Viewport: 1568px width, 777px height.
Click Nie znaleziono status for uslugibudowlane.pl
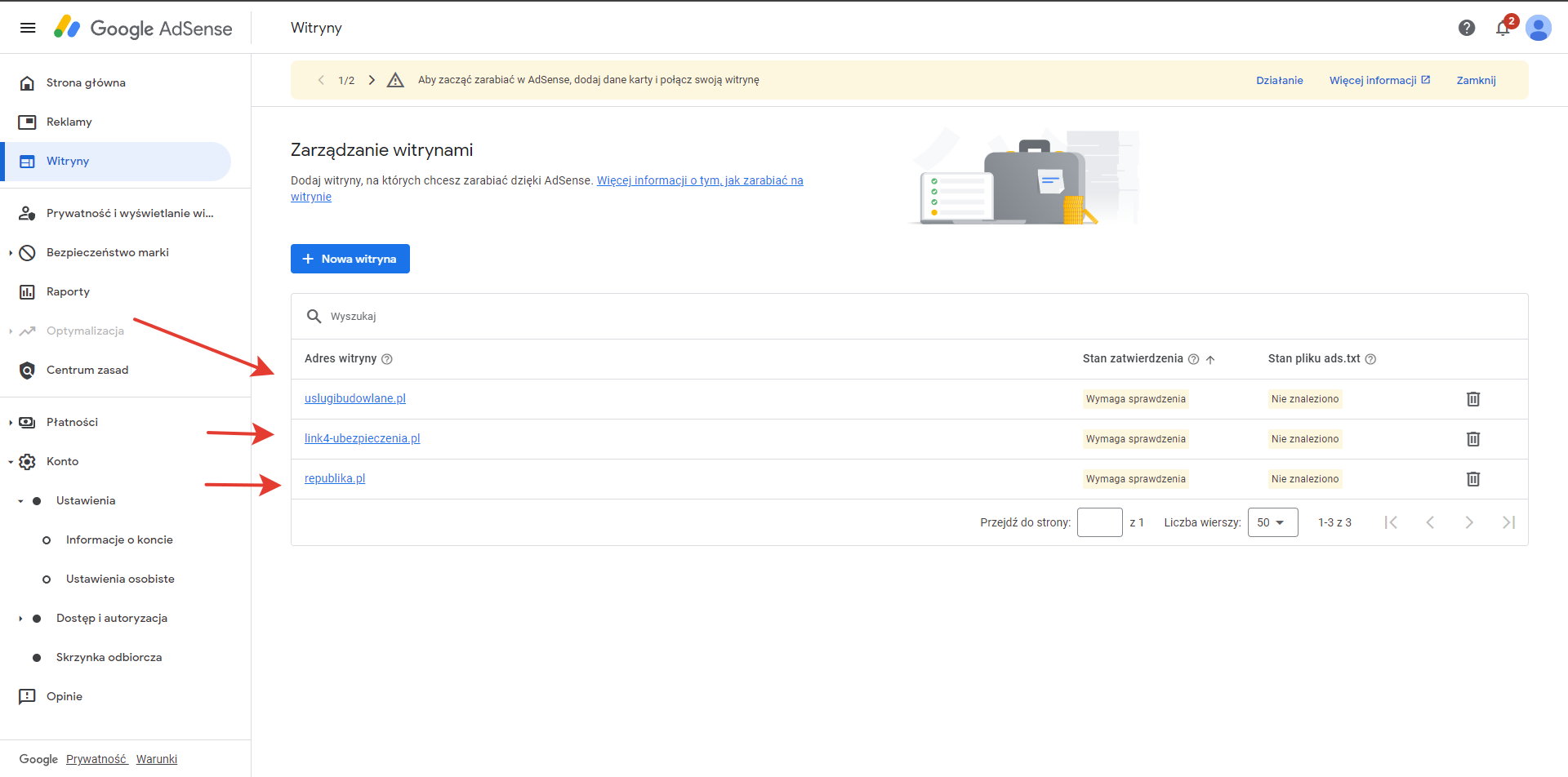click(1305, 399)
